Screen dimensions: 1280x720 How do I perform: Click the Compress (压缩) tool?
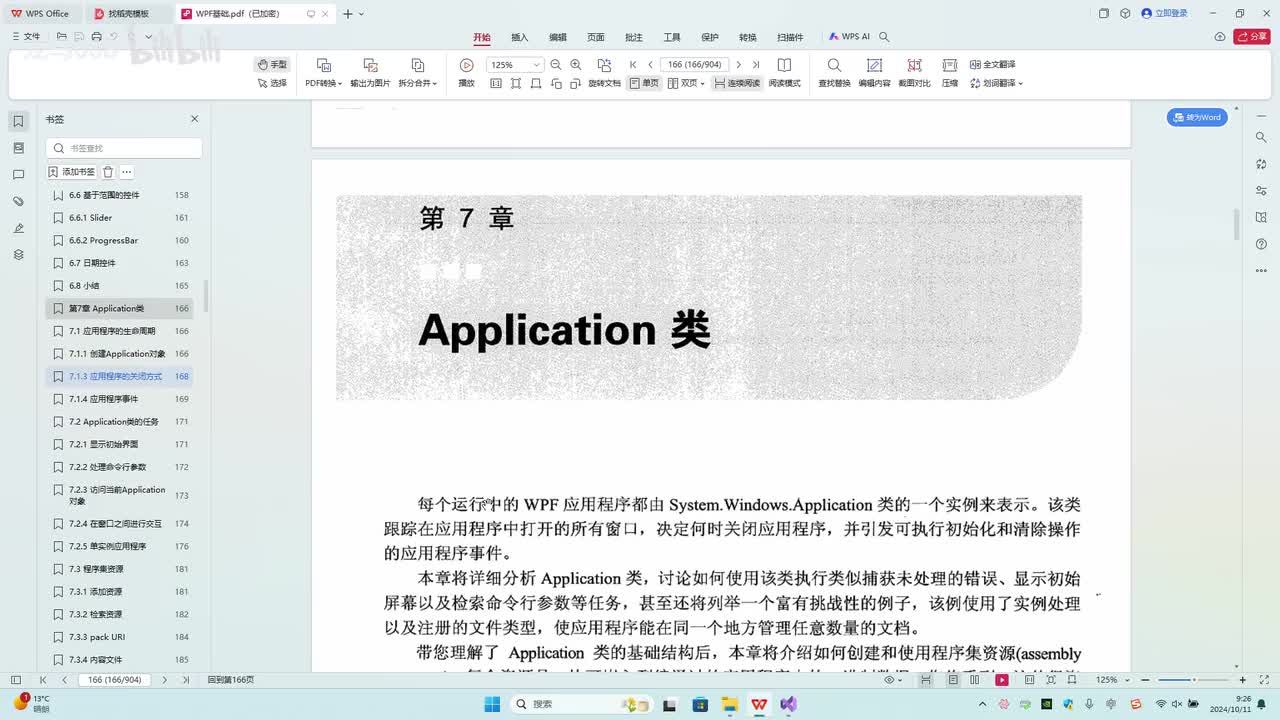pos(950,72)
